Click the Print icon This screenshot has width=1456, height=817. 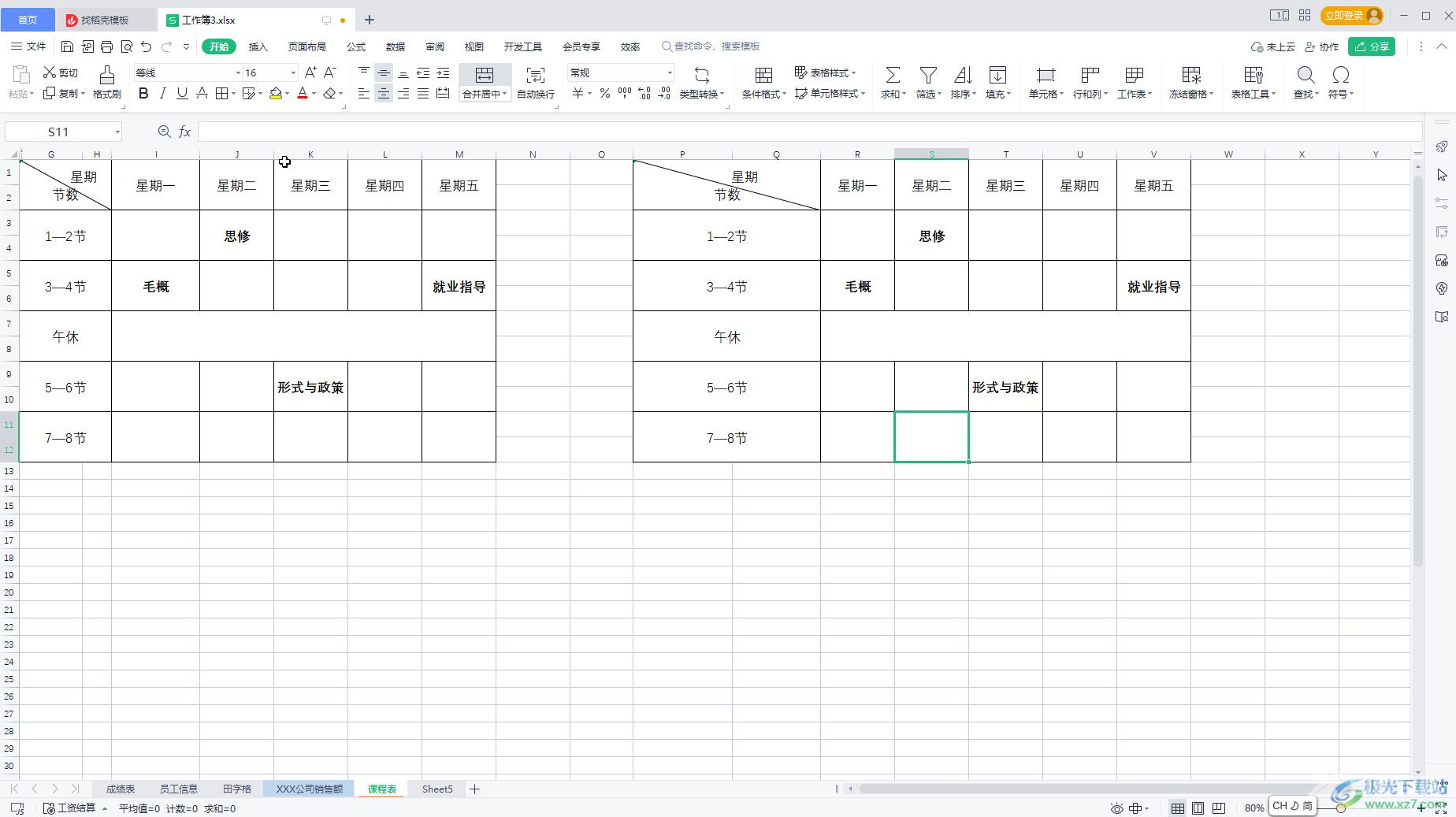pyautogui.click(x=107, y=46)
